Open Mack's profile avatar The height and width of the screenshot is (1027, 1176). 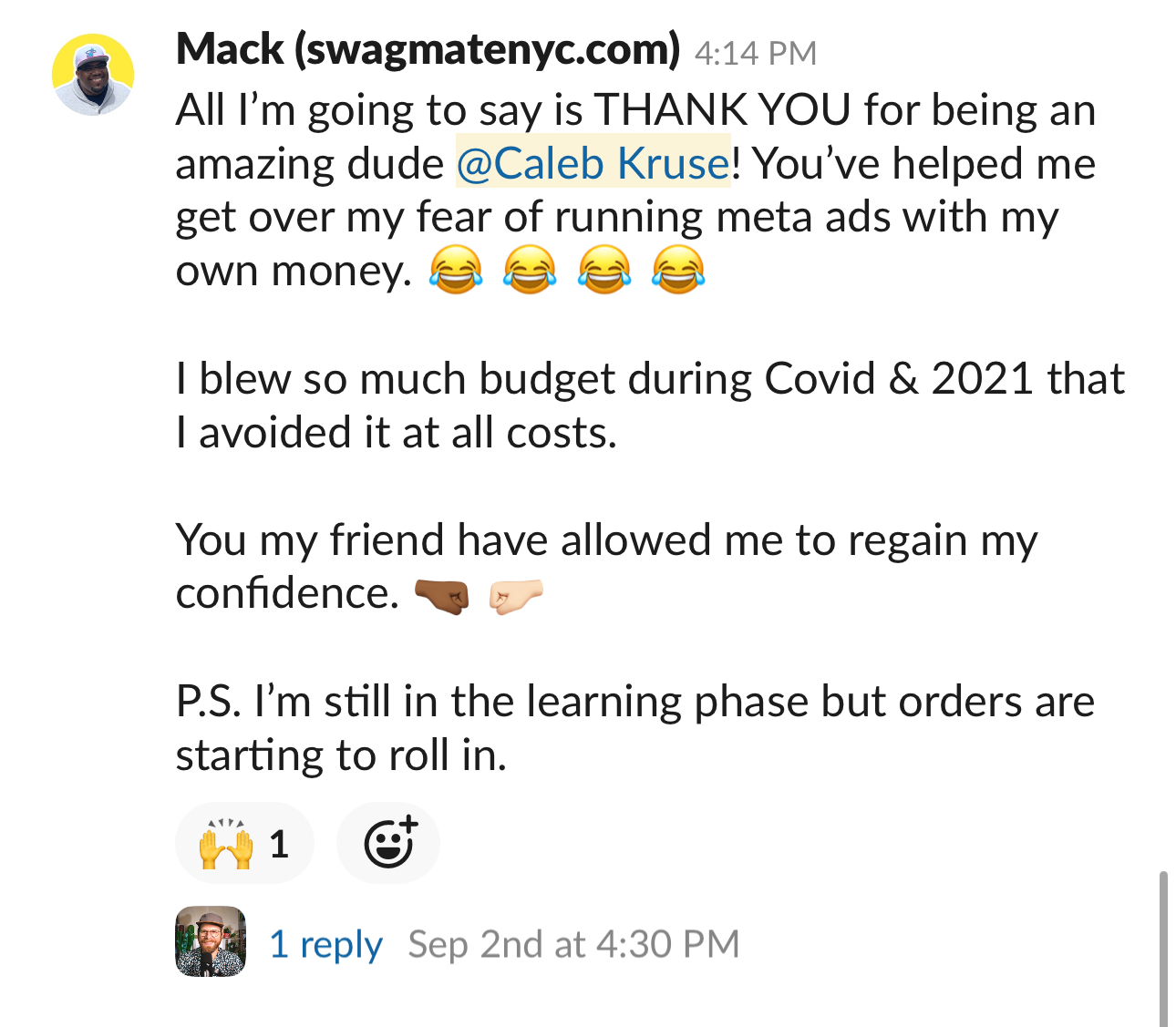pos(93,75)
